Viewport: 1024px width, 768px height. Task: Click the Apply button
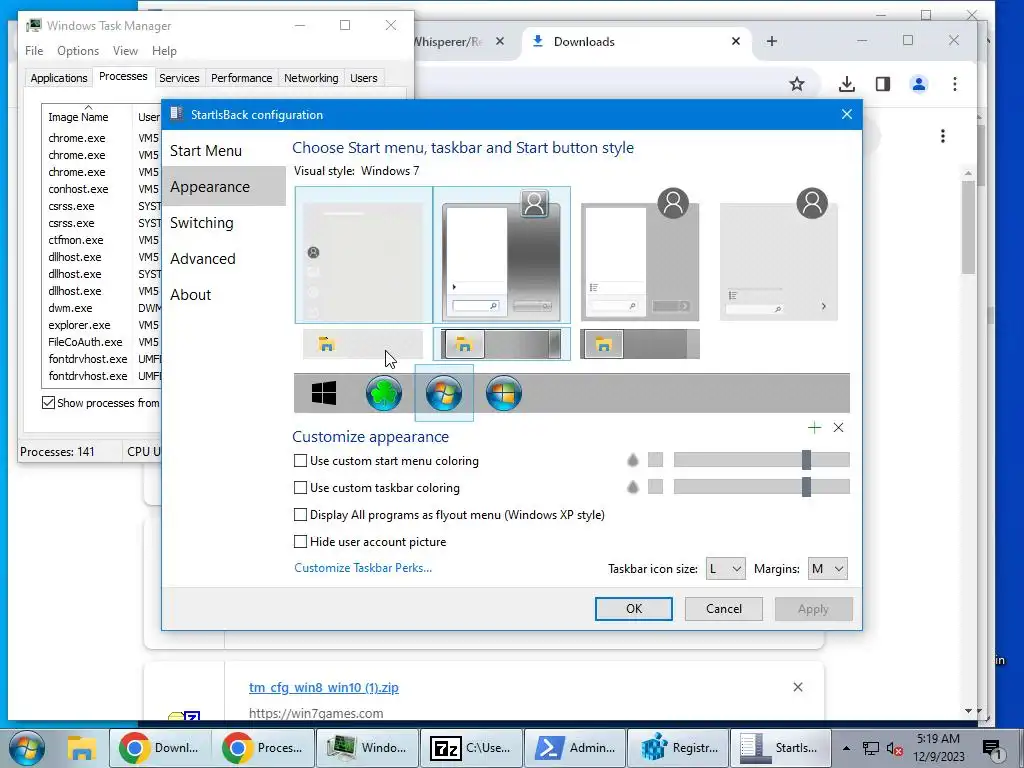(x=813, y=609)
